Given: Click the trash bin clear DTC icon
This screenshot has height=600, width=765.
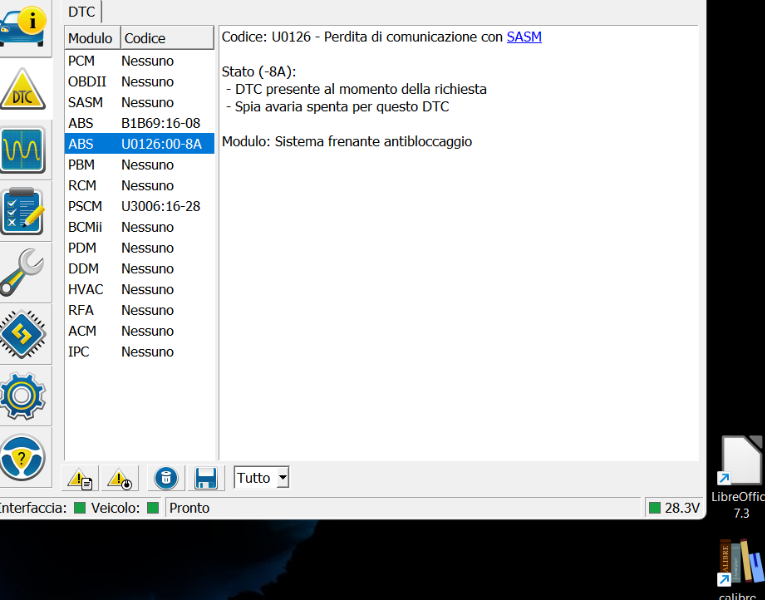Looking at the screenshot, I should tap(166, 478).
